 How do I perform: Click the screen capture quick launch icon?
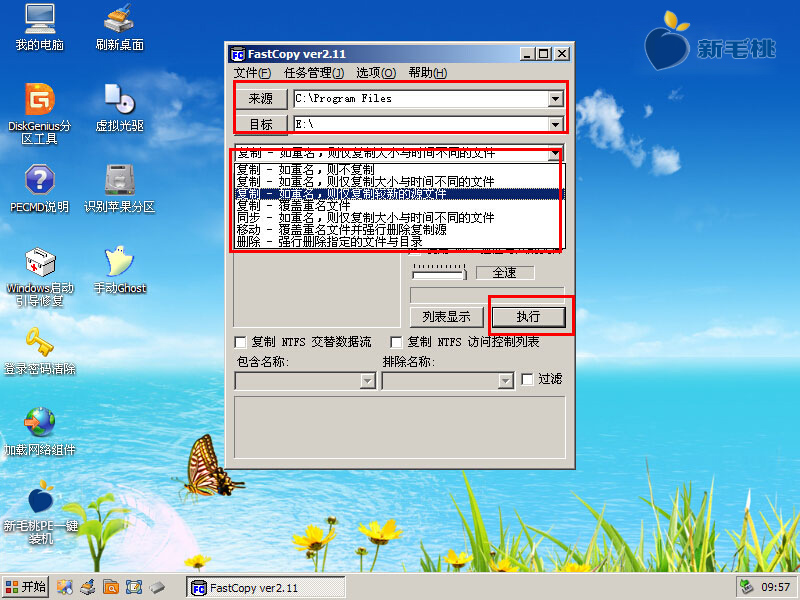coord(134,587)
